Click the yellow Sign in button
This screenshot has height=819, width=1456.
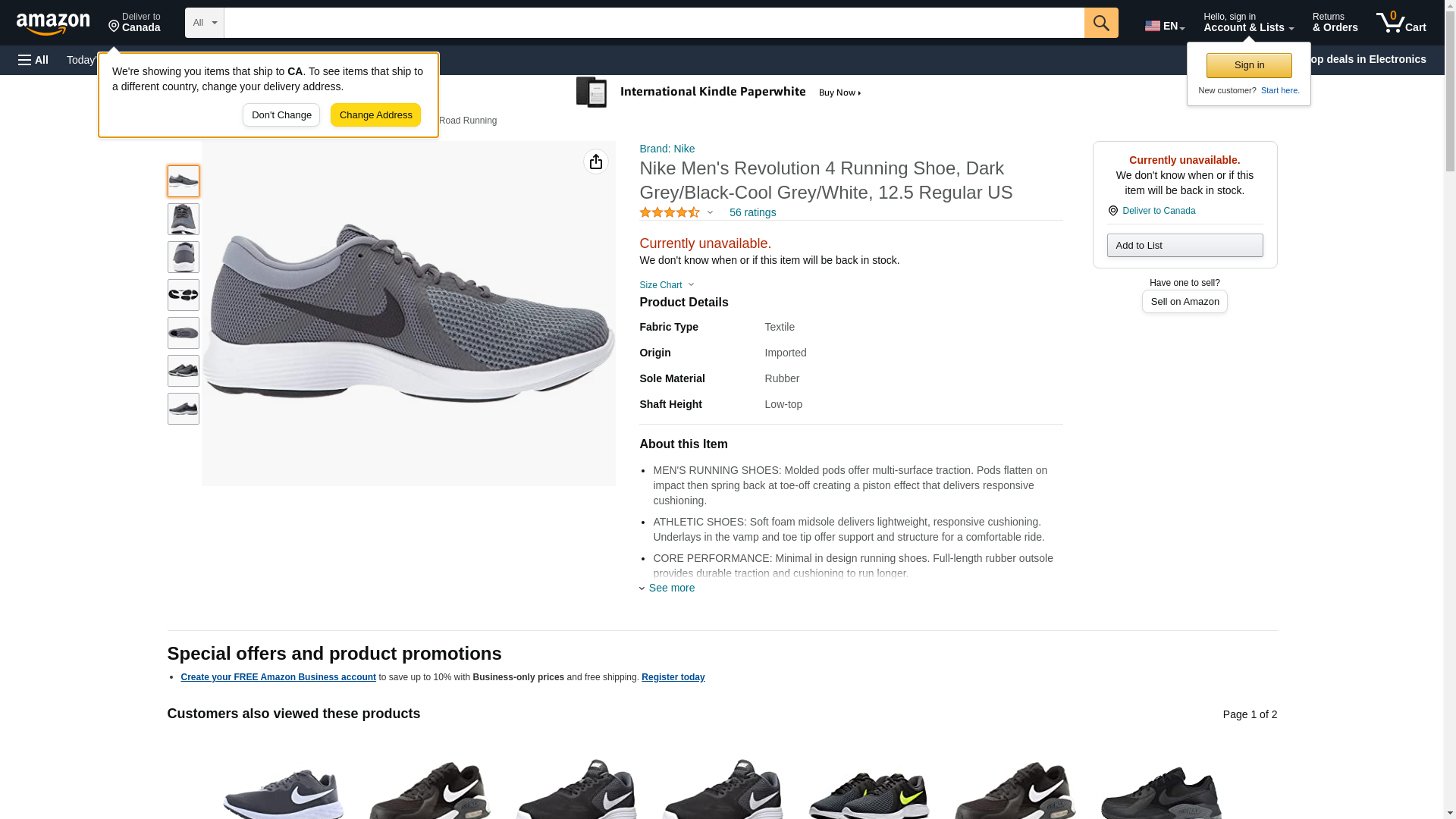point(1248,65)
